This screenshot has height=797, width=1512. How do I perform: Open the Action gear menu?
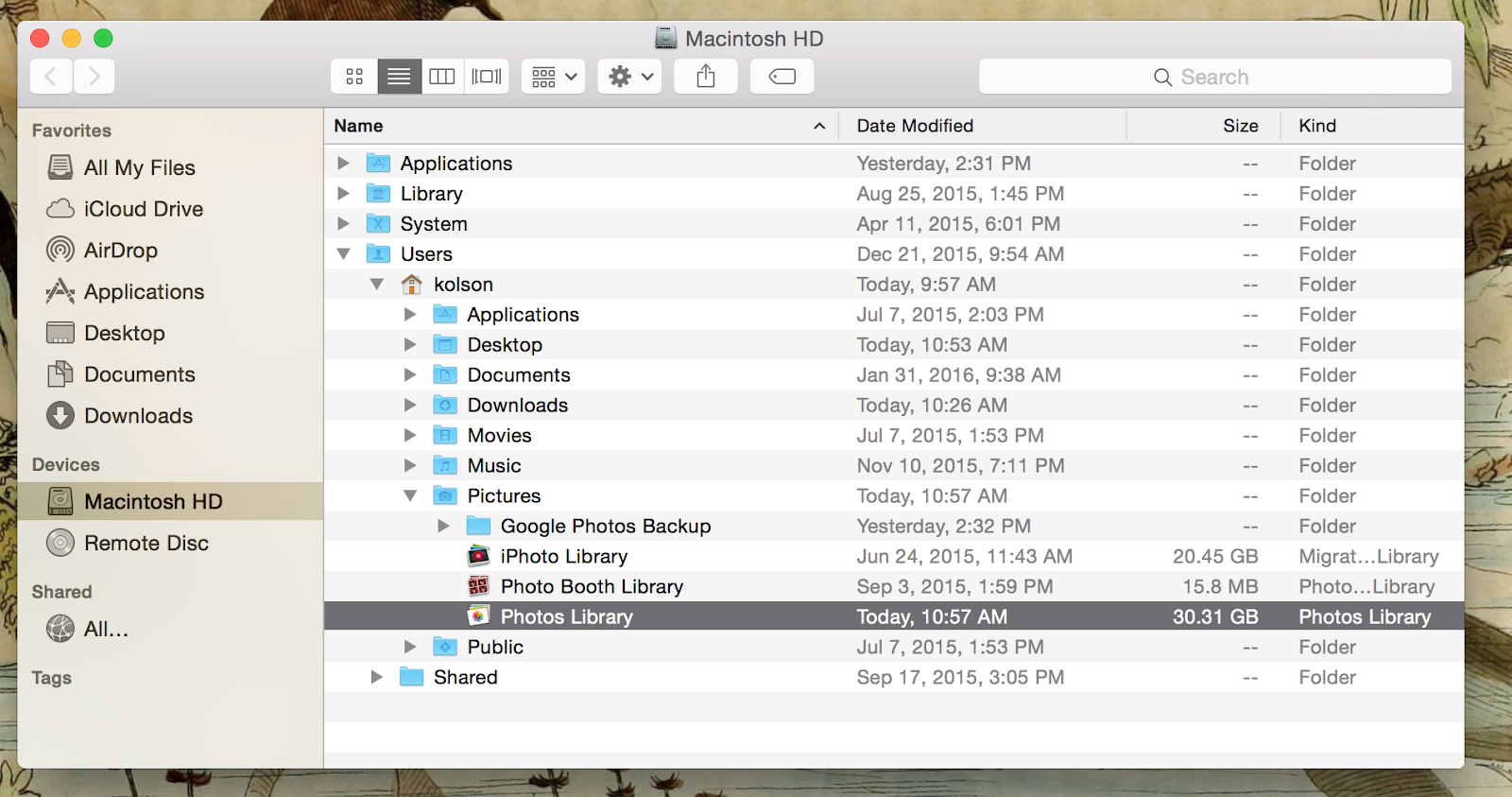(630, 77)
